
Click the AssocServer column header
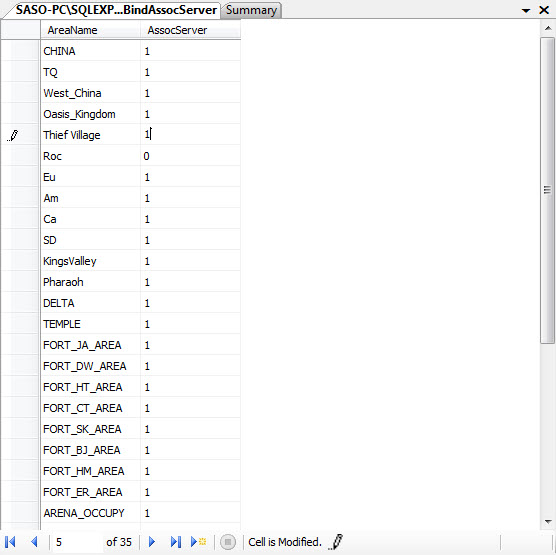190,30
